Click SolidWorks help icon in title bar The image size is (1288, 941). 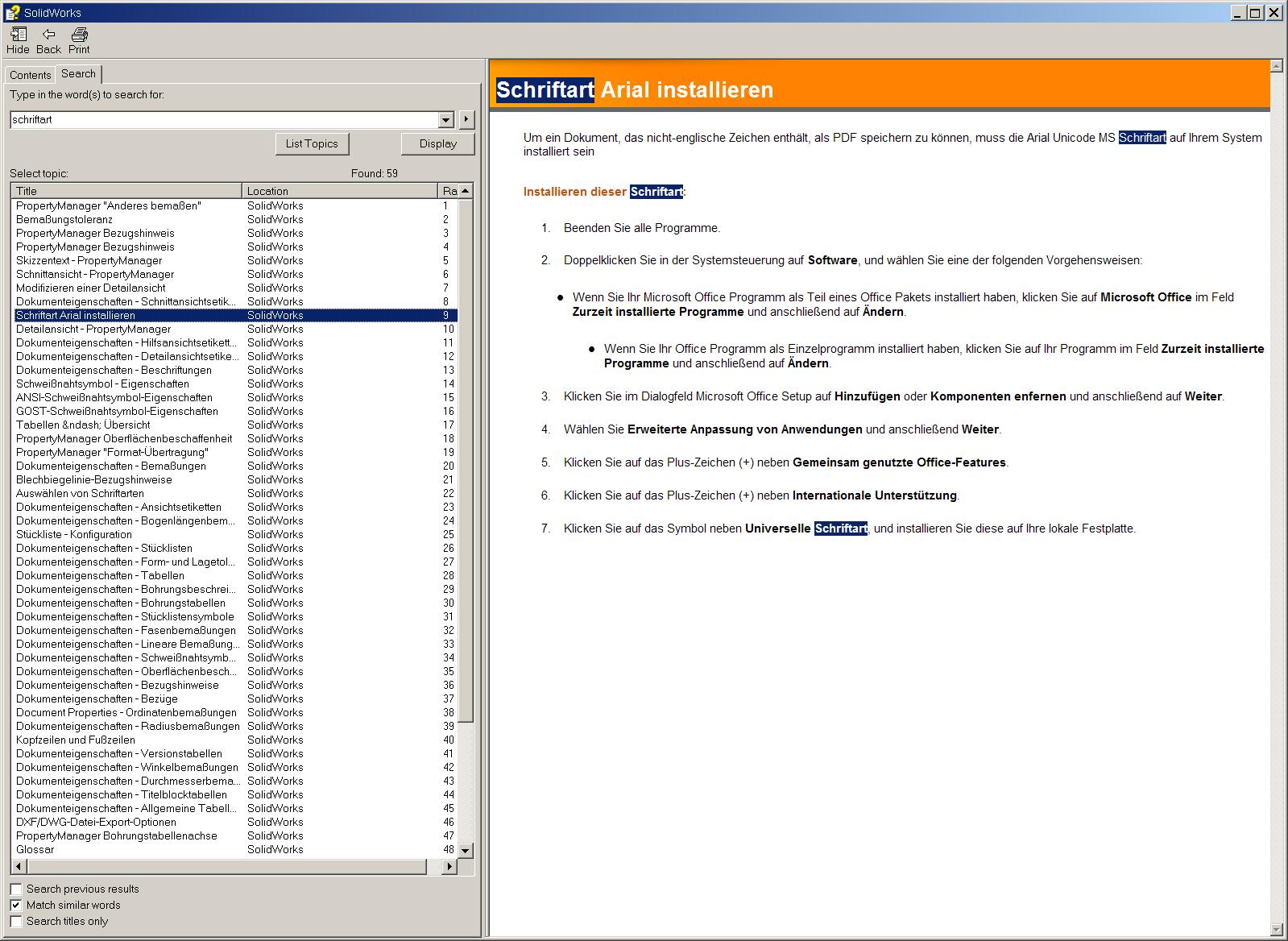click(12, 12)
